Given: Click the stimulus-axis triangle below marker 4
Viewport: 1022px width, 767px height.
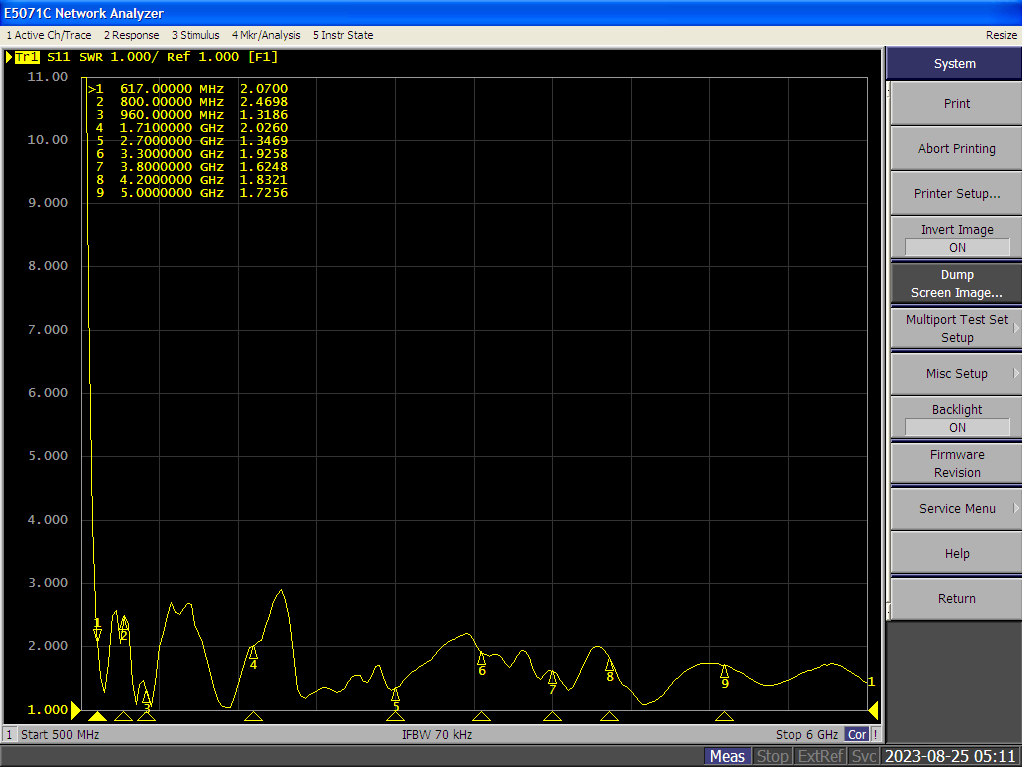Looking at the screenshot, I should [x=253, y=716].
